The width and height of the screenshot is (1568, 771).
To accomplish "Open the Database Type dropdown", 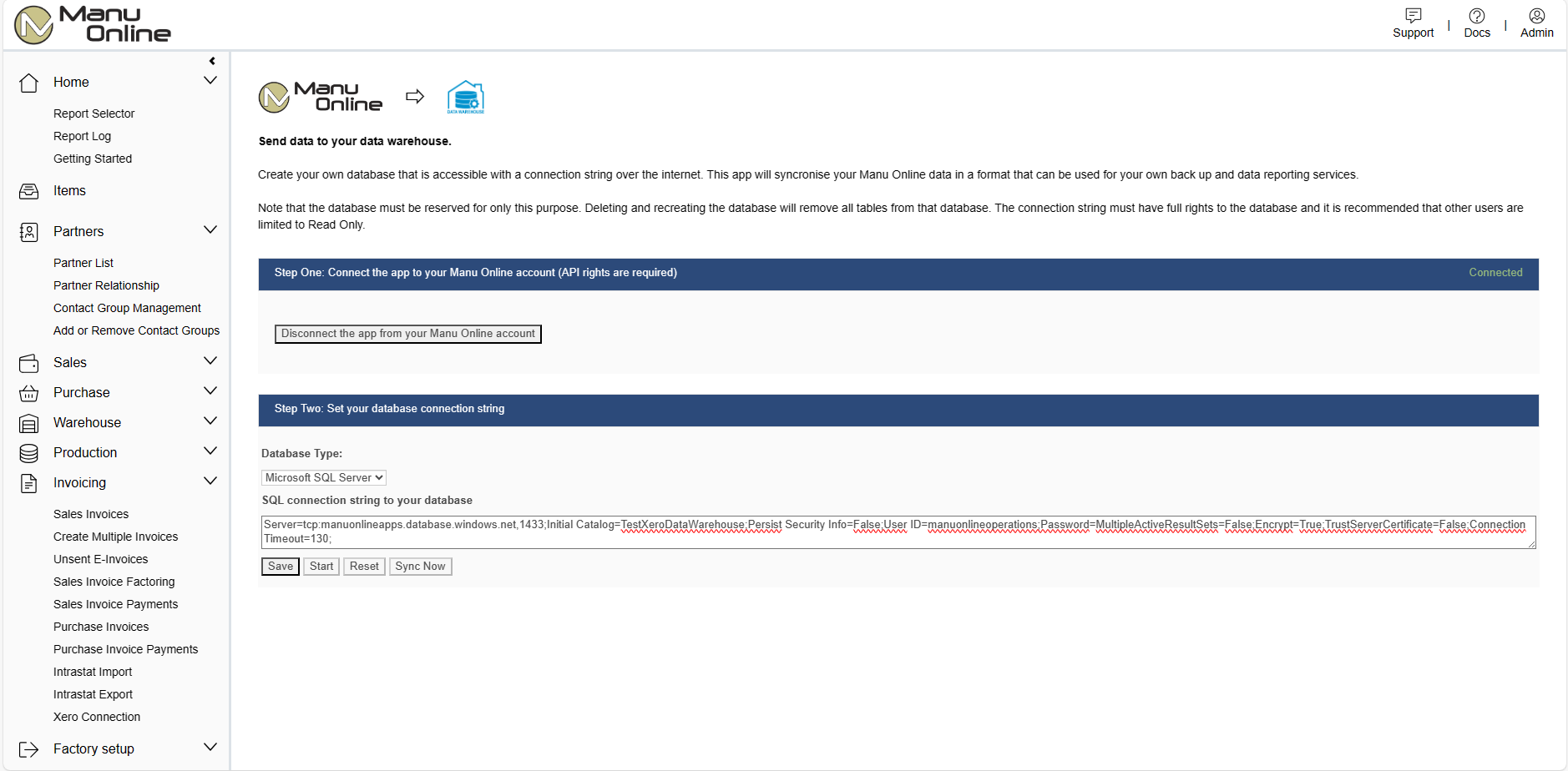I will click(323, 478).
